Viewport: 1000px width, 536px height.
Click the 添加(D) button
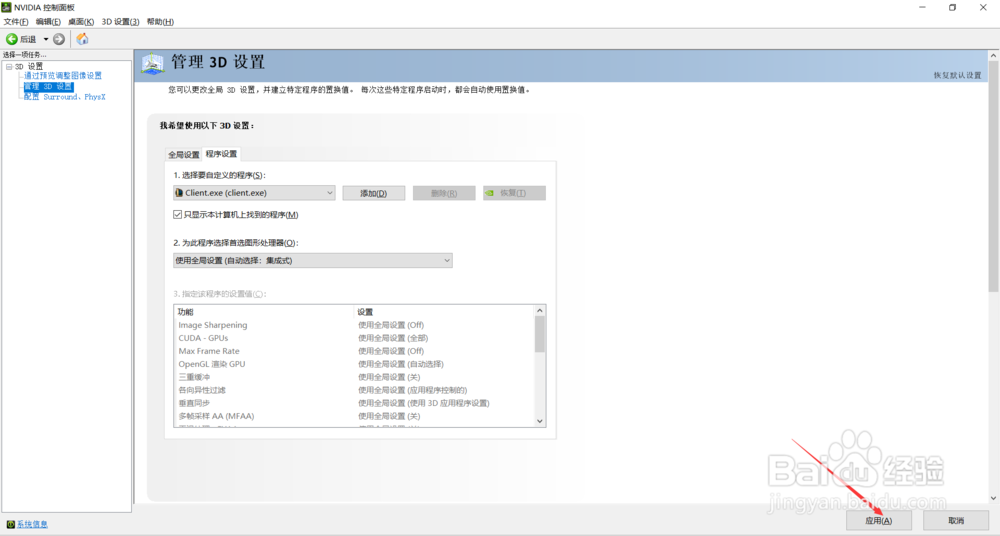pos(374,193)
